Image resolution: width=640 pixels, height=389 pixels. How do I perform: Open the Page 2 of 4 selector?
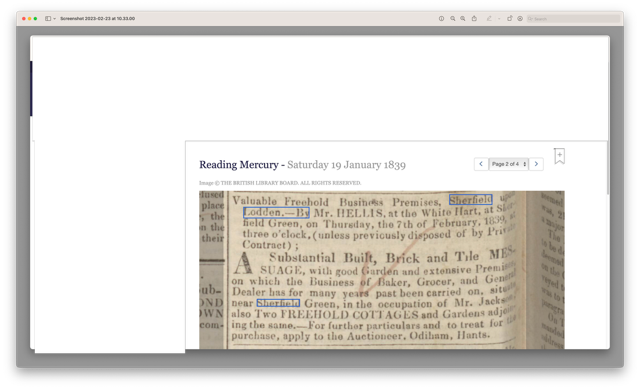pos(509,164)
